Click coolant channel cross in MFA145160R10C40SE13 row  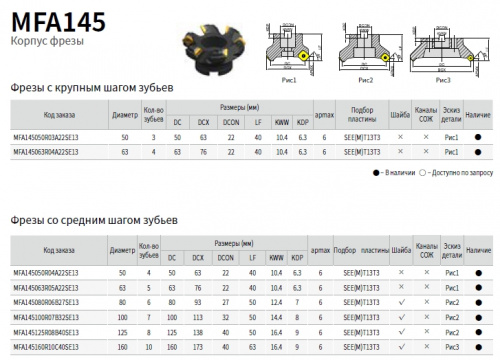pyautogui.click(x=427, y=347)
